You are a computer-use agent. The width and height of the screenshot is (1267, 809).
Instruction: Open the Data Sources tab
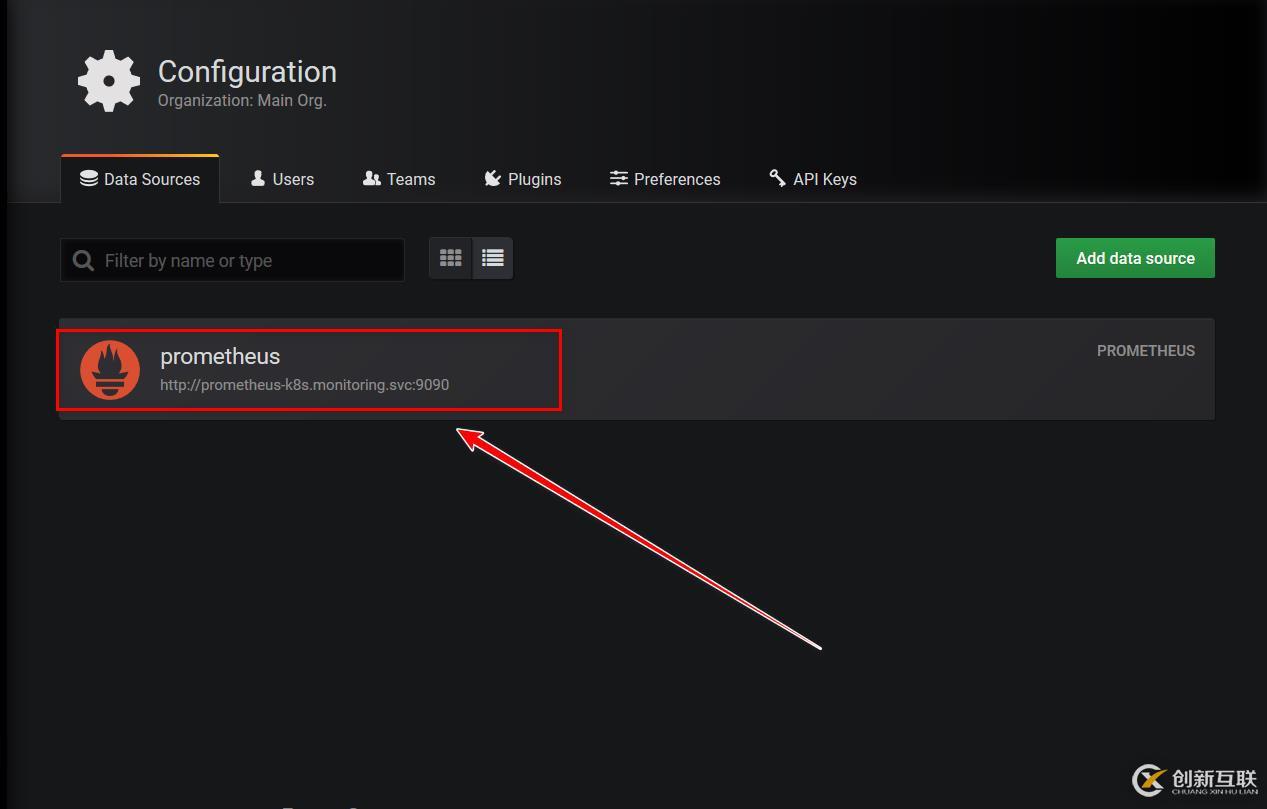pyautogui.click(x=140, y=179)
